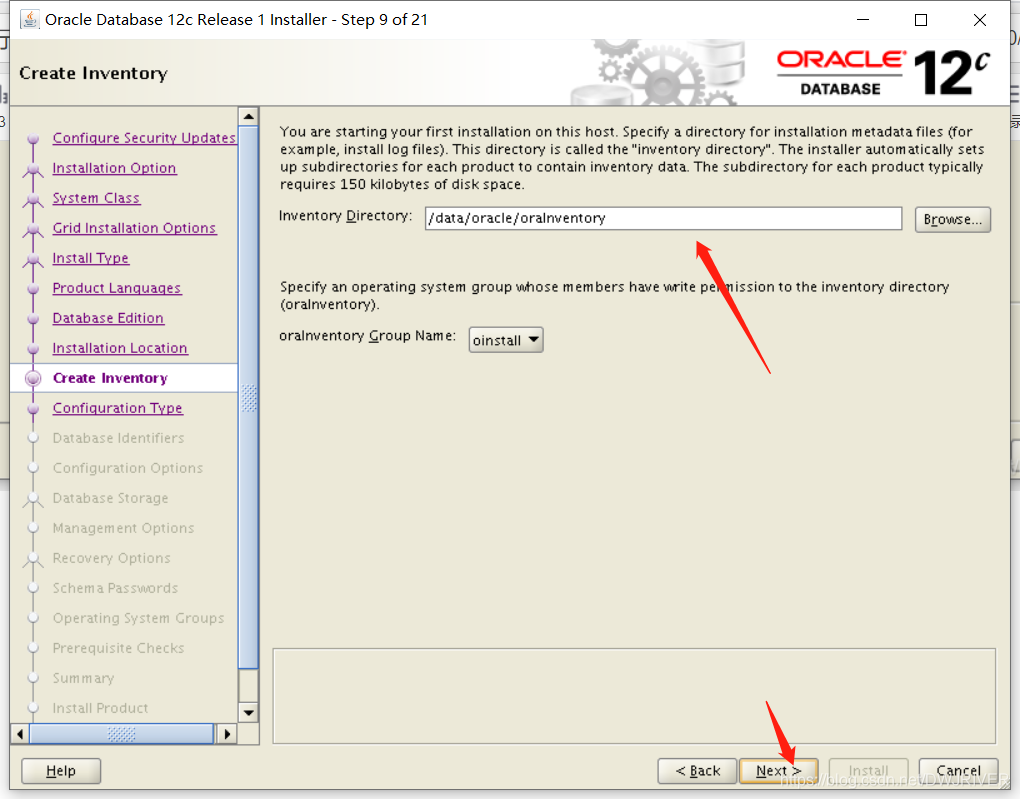1020x799 pixels.
Task: Click the step list scroll up arrow
Action: 248,116
